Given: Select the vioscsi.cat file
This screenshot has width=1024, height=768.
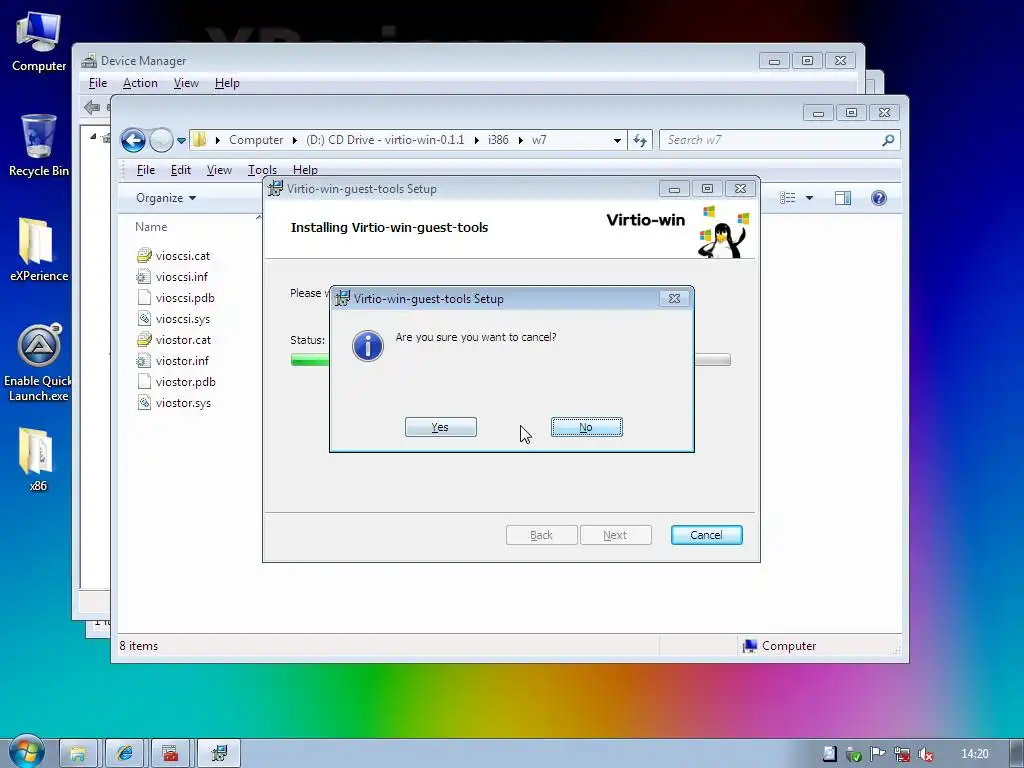Looking at the screenshot, I should coord(174,256).
